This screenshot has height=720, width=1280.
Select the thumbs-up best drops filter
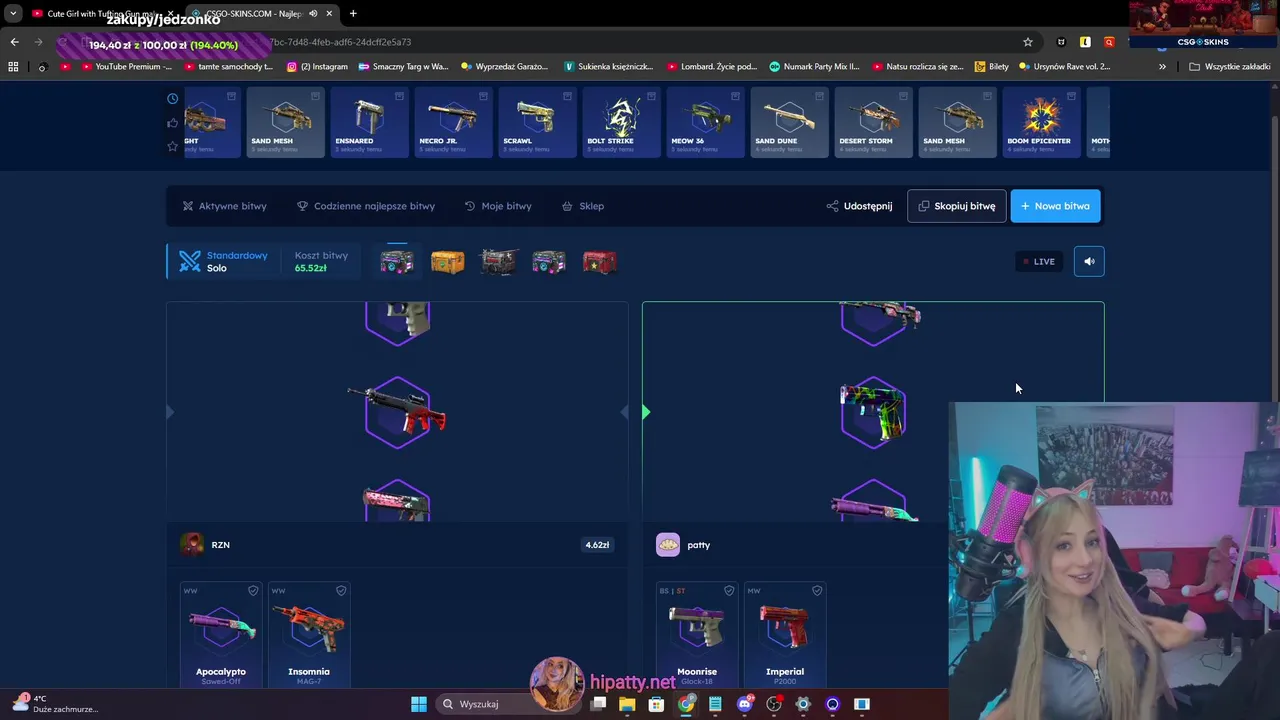[172, 122]
